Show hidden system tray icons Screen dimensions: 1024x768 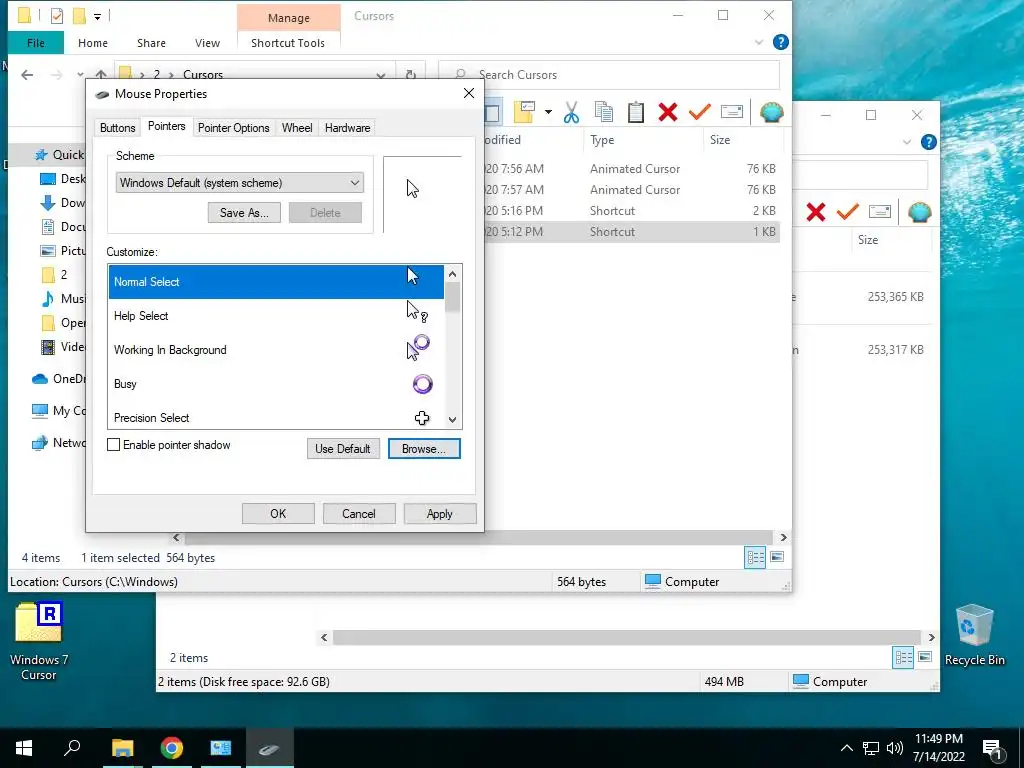[x=846, y=748]
